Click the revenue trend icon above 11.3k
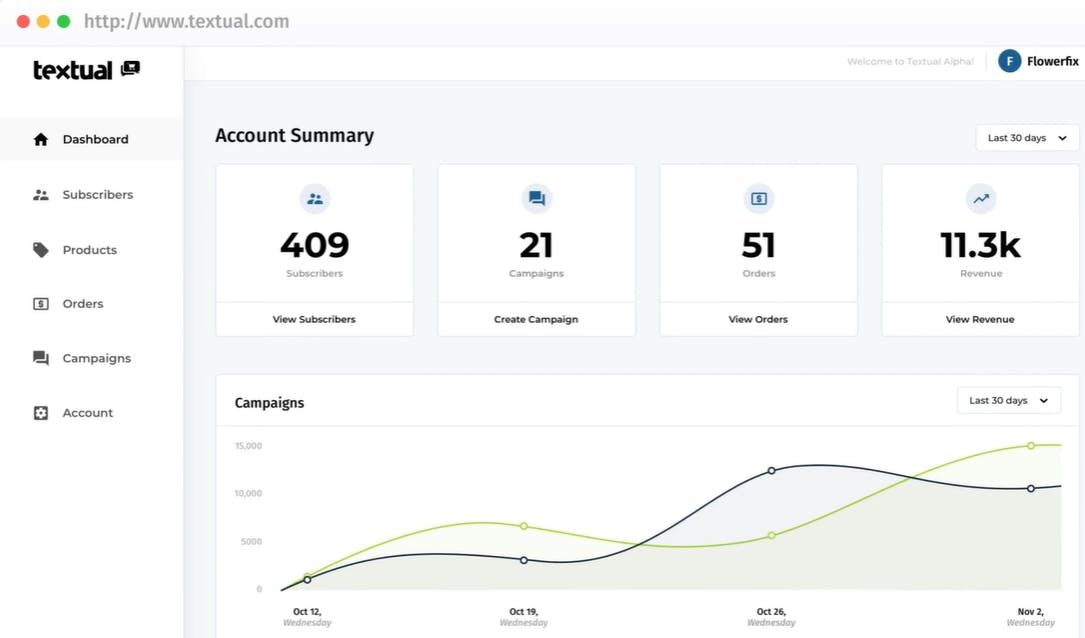 pyautogui.click(x=981, y=199)
